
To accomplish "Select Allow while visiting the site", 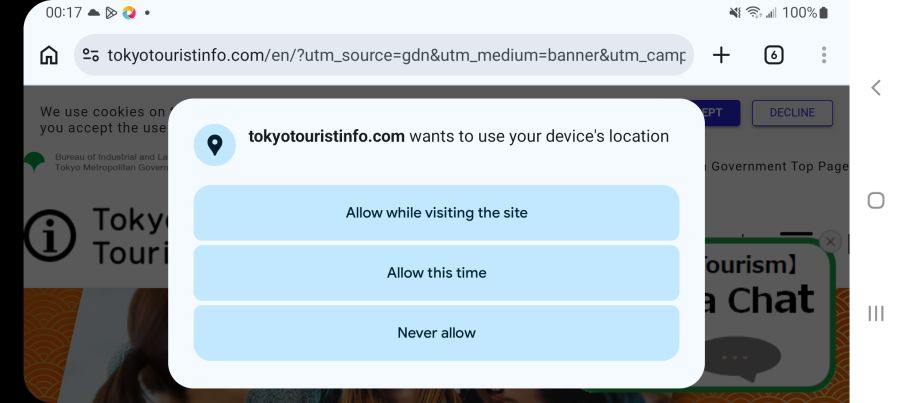I will [436, 212].
